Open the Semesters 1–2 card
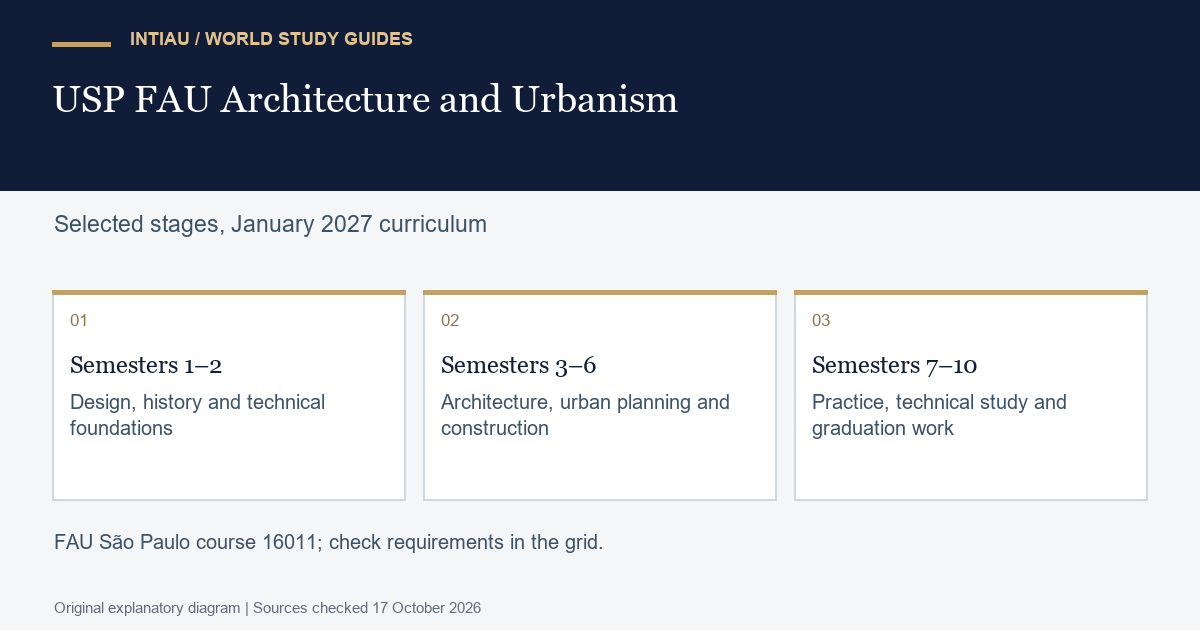The image size is (1200, 630). 229,395
